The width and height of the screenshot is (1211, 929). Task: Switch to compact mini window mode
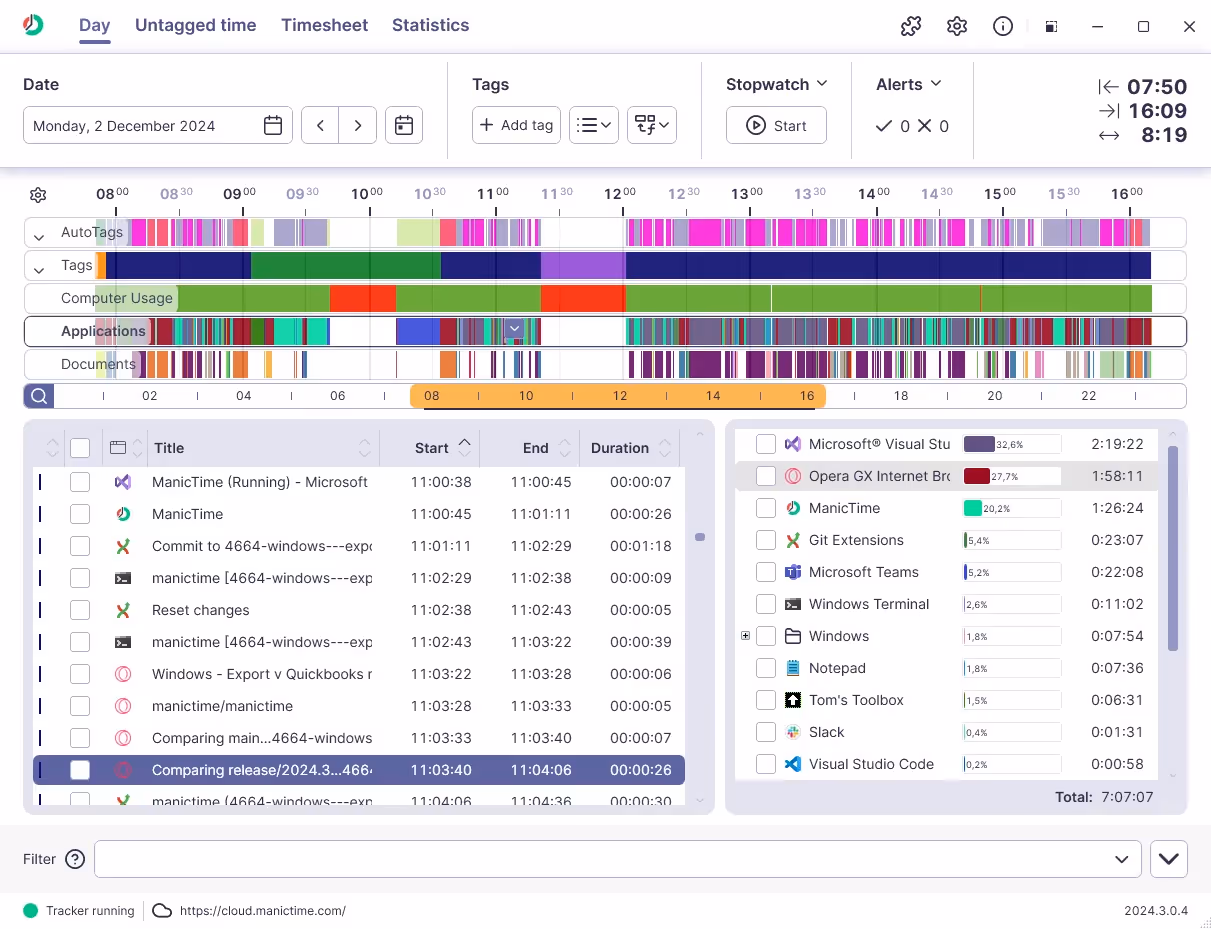point(1051,27)
